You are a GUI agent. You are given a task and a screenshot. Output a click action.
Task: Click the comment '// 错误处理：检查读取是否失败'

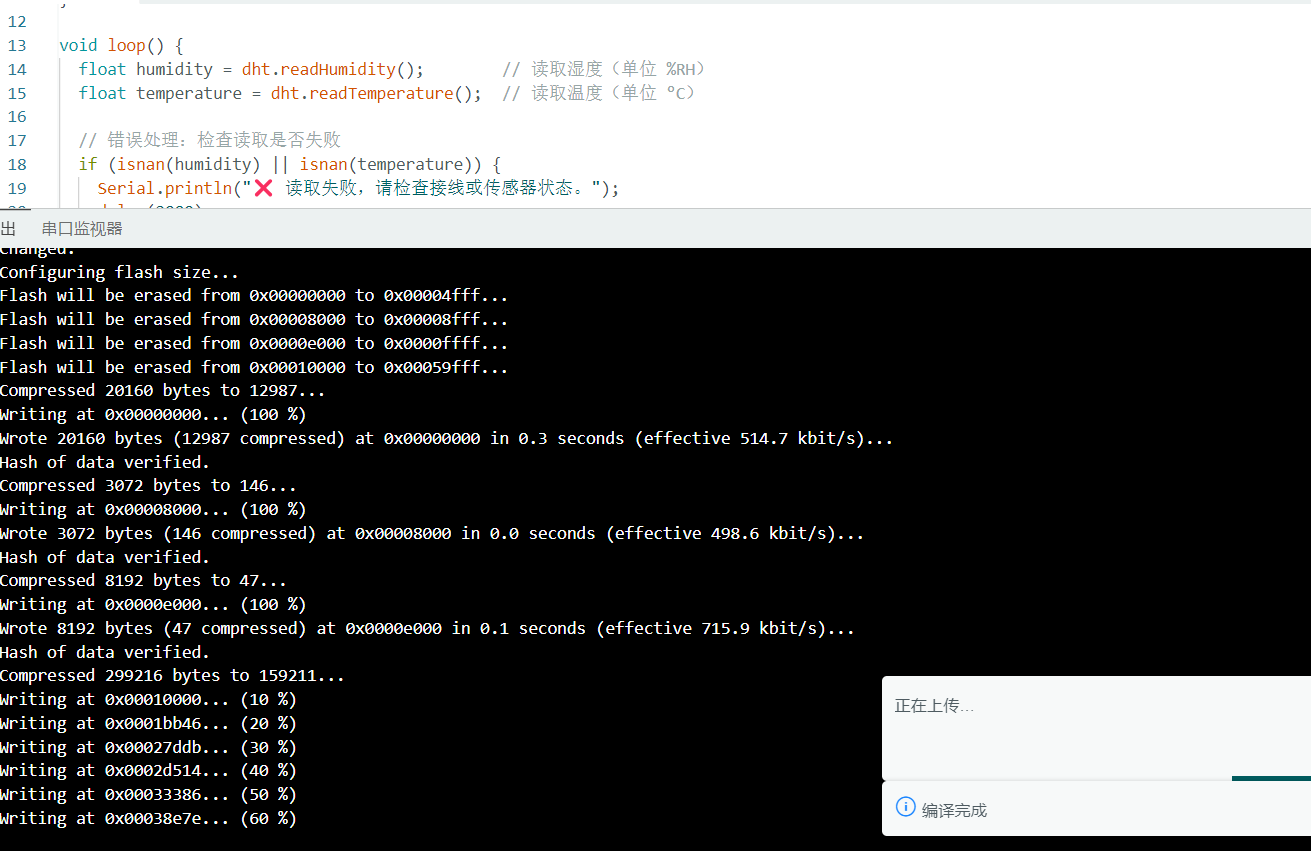point(210,141)
